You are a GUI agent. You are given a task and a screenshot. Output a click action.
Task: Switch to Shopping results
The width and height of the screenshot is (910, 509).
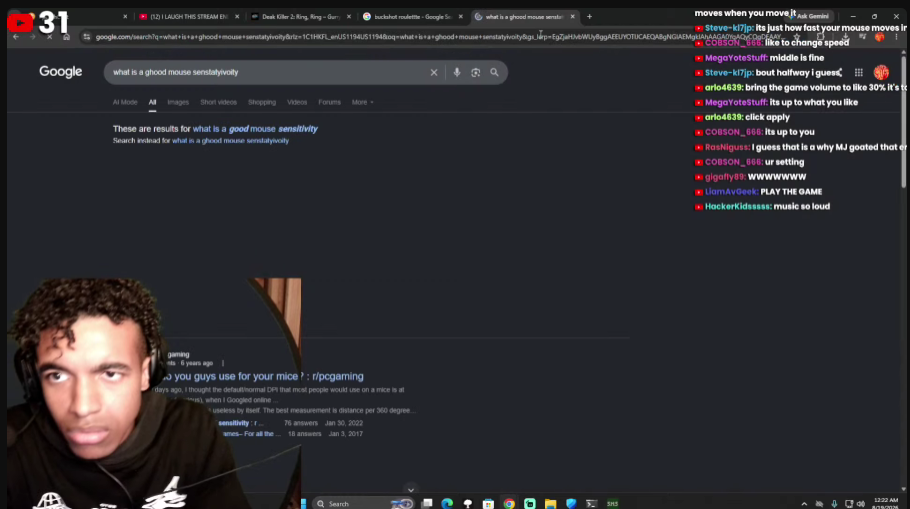tap(262, 102)
